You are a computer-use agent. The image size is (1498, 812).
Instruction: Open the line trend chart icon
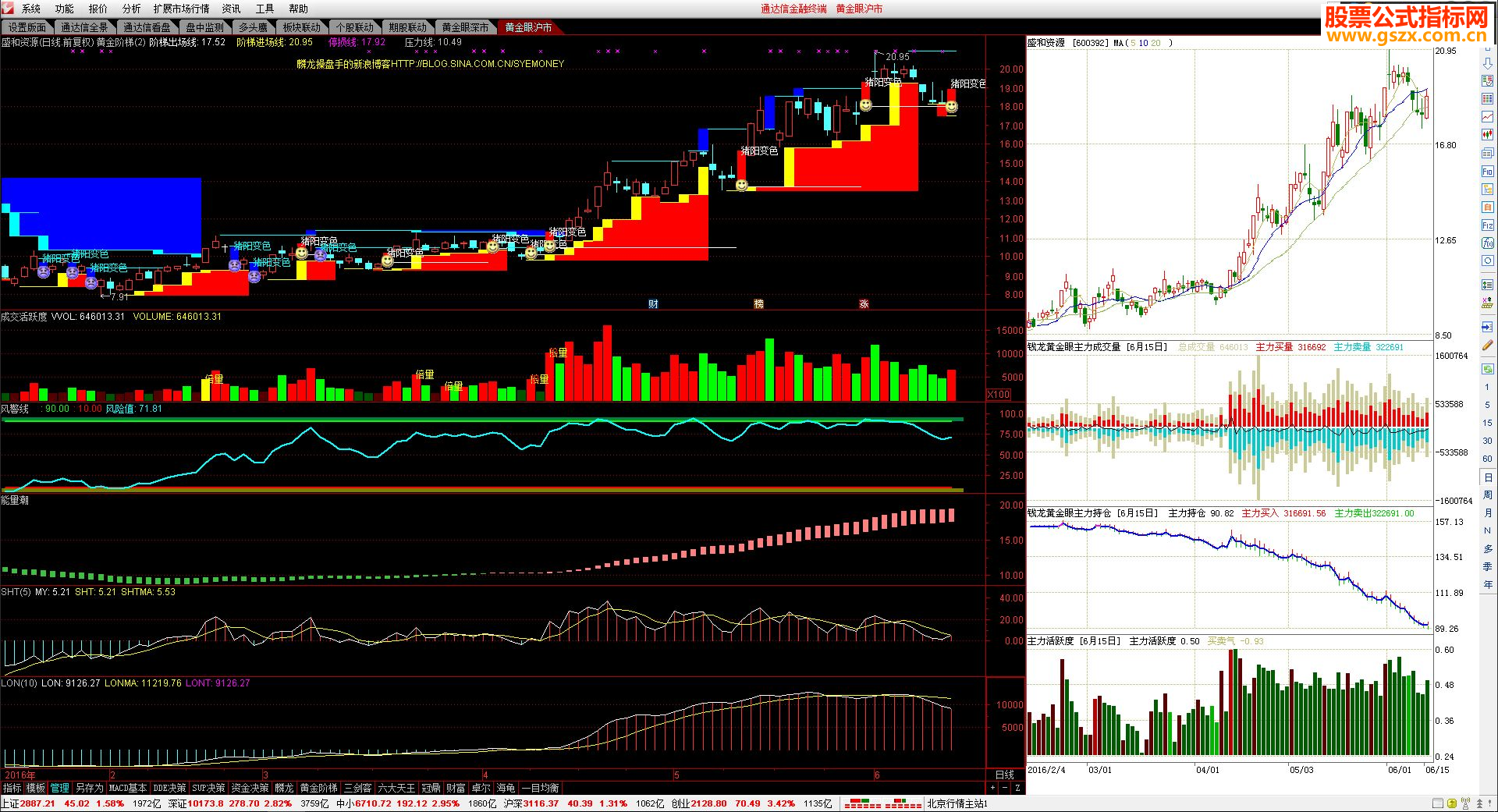pyautogui.click(x=1487, y=117)
